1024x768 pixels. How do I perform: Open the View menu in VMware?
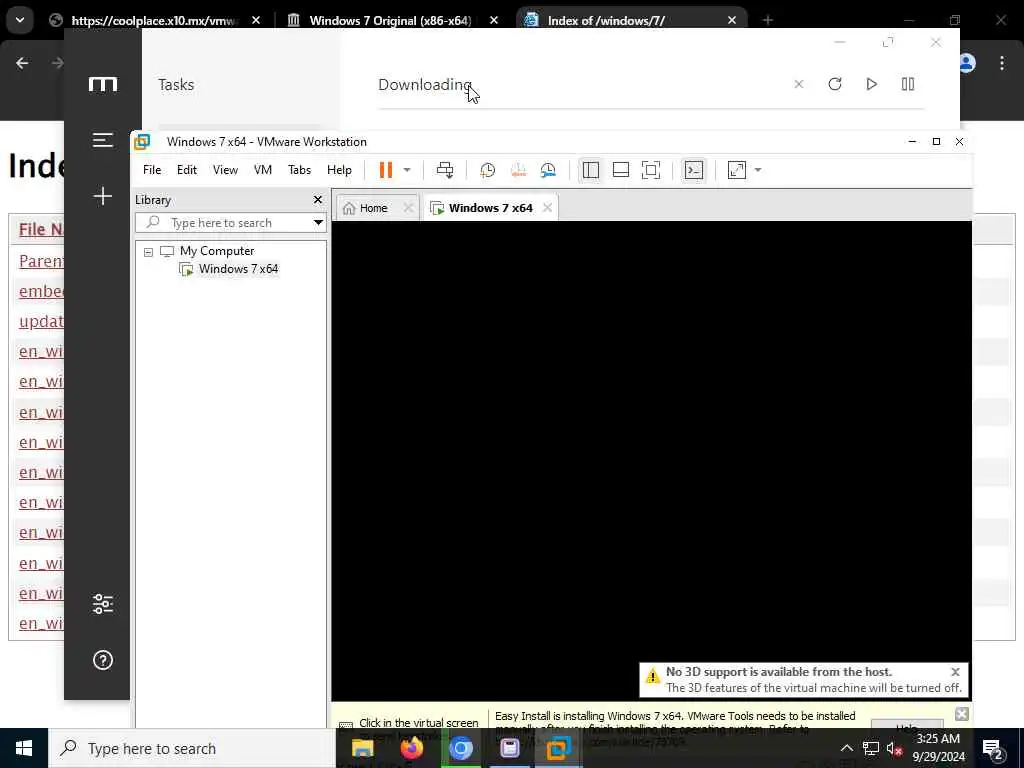(225, 170)
